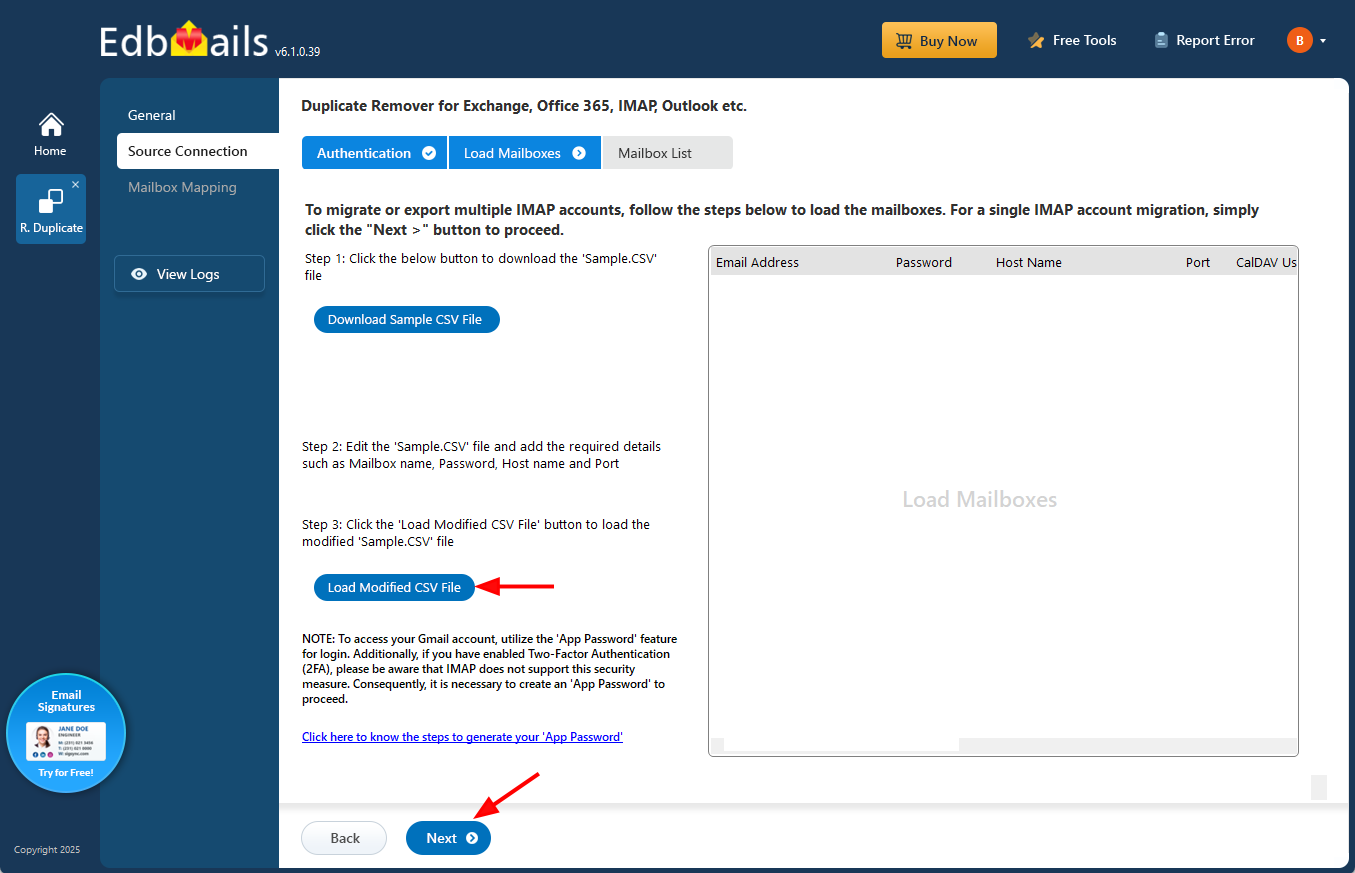Screen dimensions: 1355x873
Task: Select the R. Duplicate tool in the sidebar
Action: [x=50, y=209]
